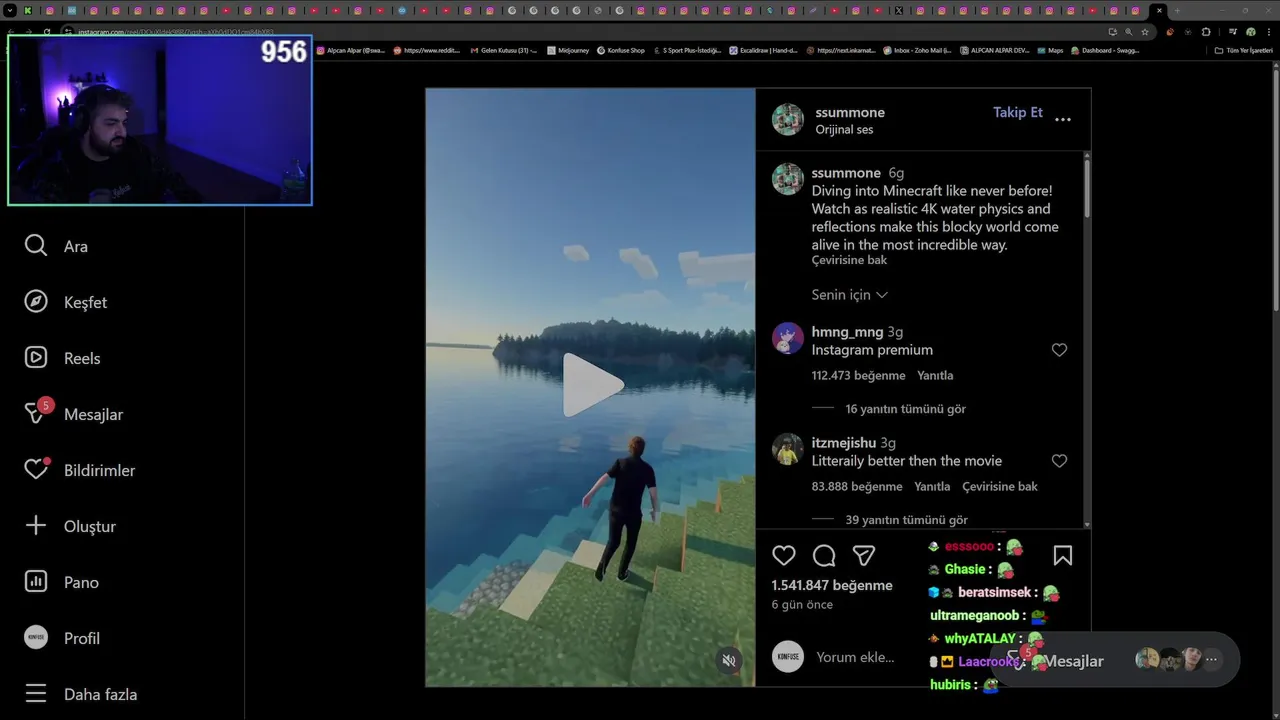Click the 112.473 beğenme count
The image size is (1280, 720).
[858, 376]
